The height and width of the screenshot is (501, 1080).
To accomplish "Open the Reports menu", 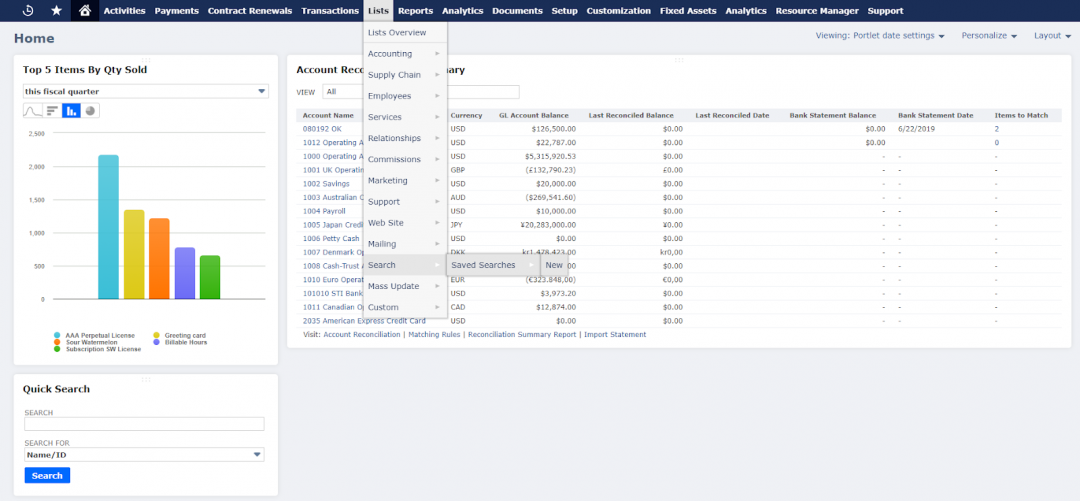I will coord(415,10).
